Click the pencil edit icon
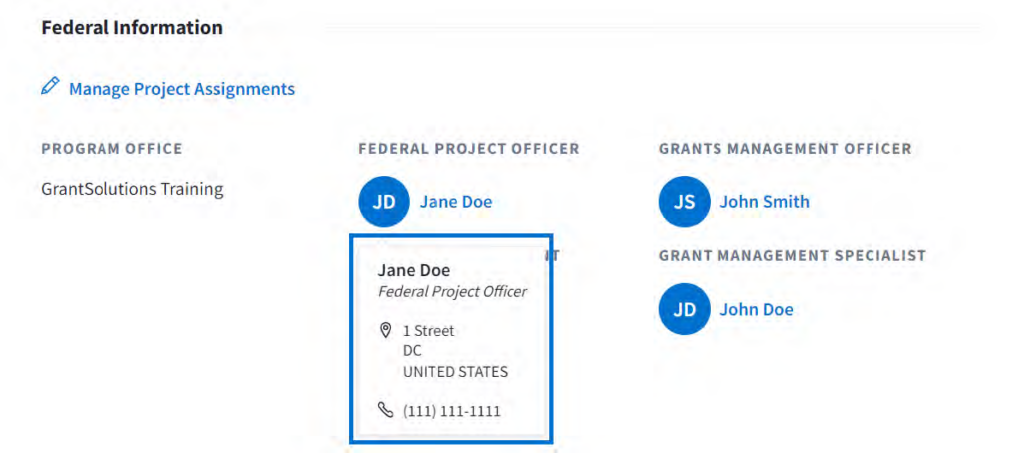The height and width of the screenshot is (453, 1024). click(49, 87)
